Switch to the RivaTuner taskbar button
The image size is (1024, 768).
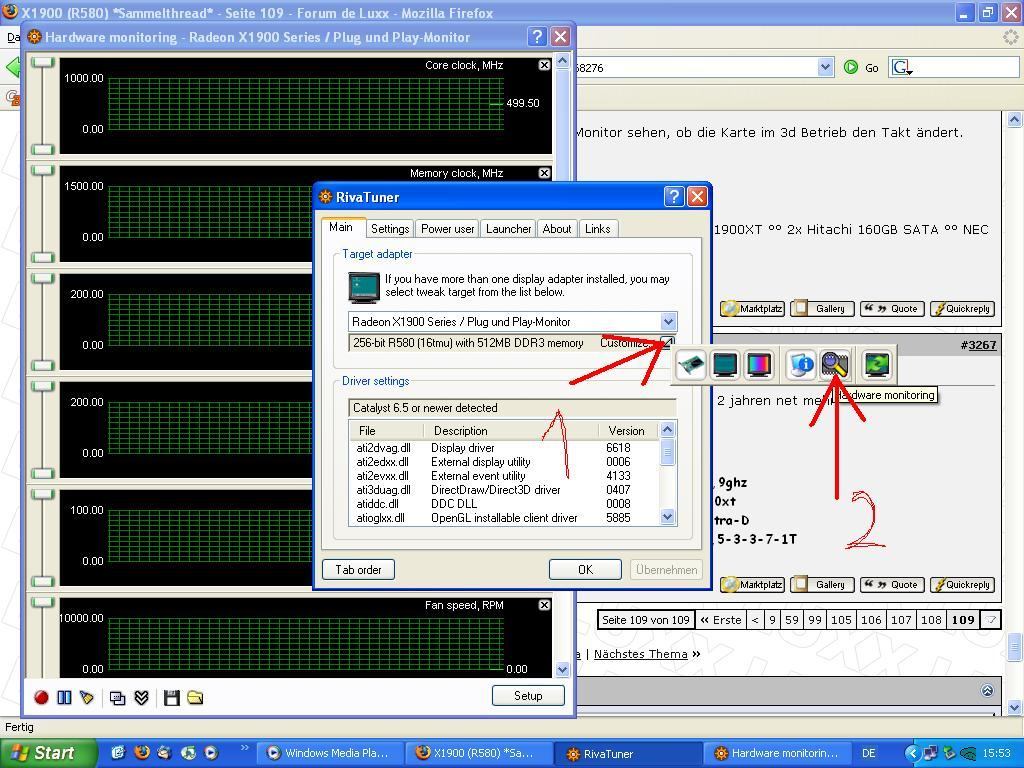pos(628,754)
